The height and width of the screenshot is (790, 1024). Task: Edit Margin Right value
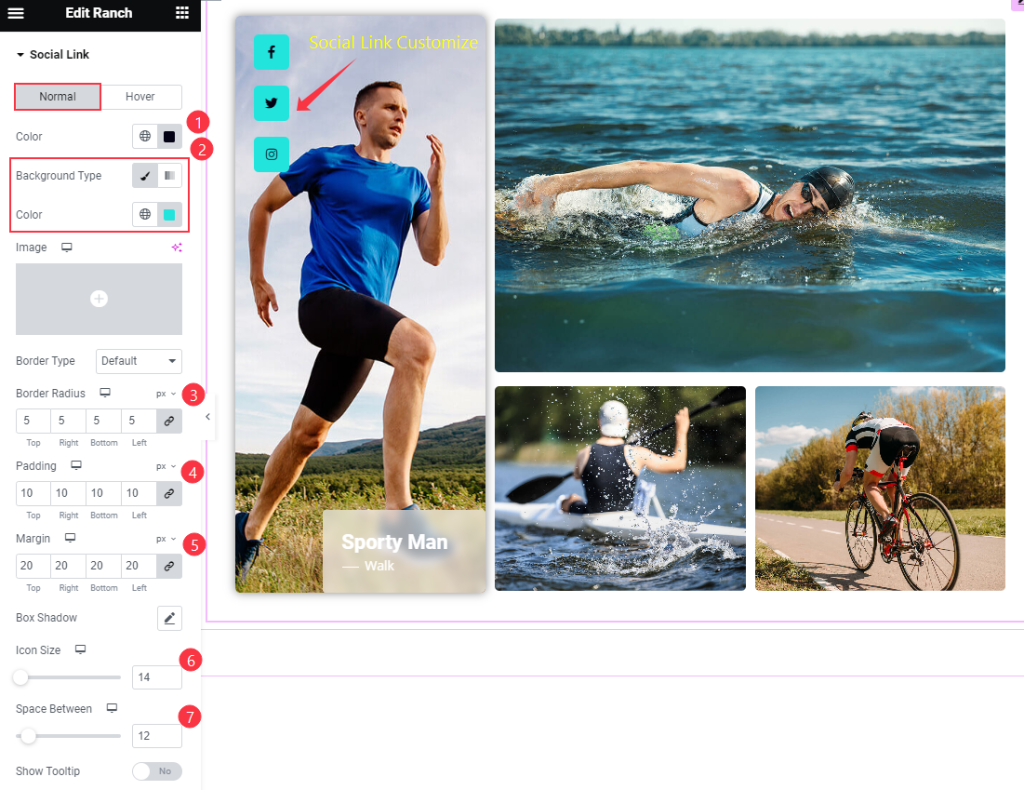(68, 566)
